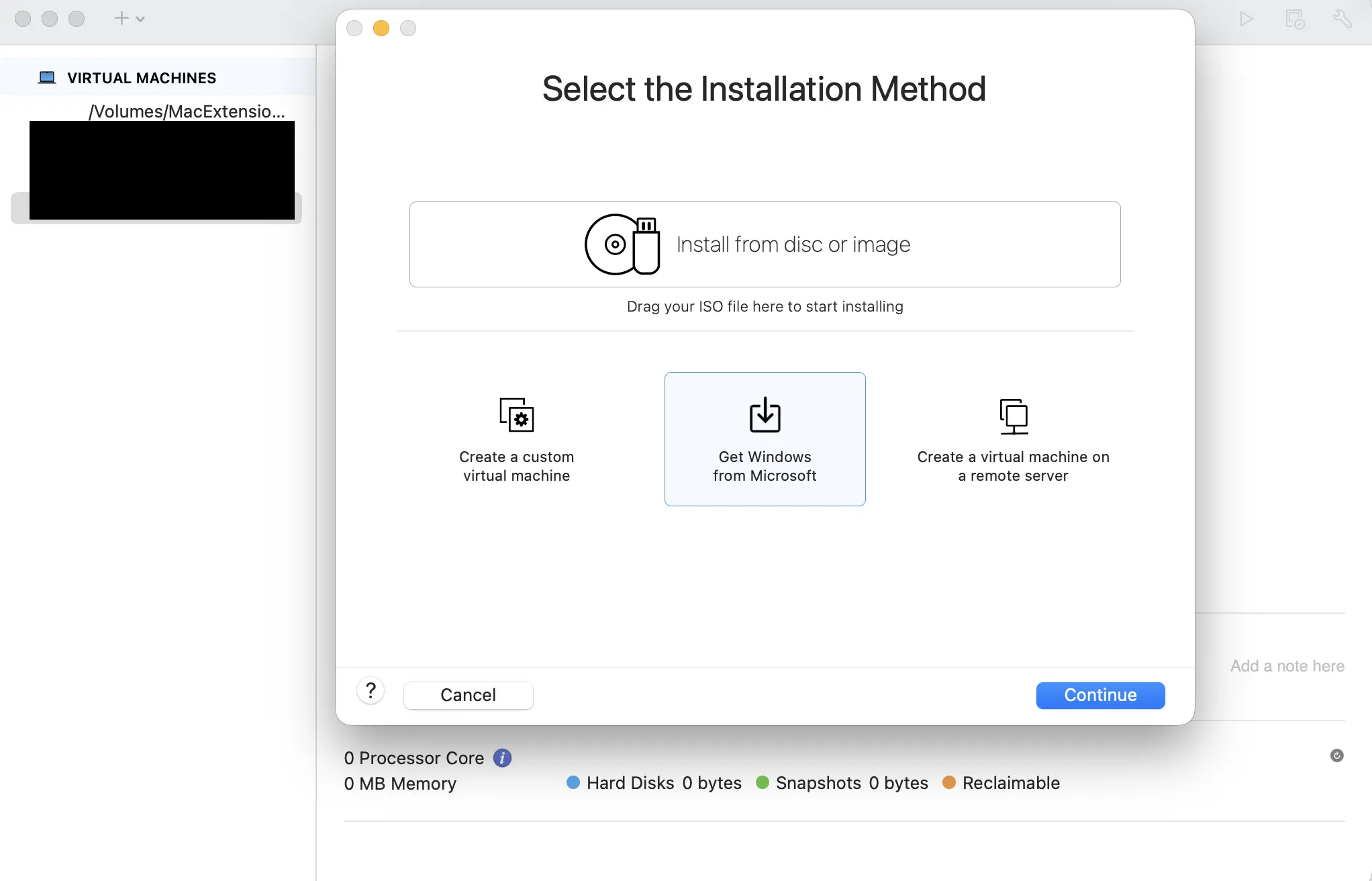
Task: Select the remote server virtual machine option
Action: point(1013,439)
